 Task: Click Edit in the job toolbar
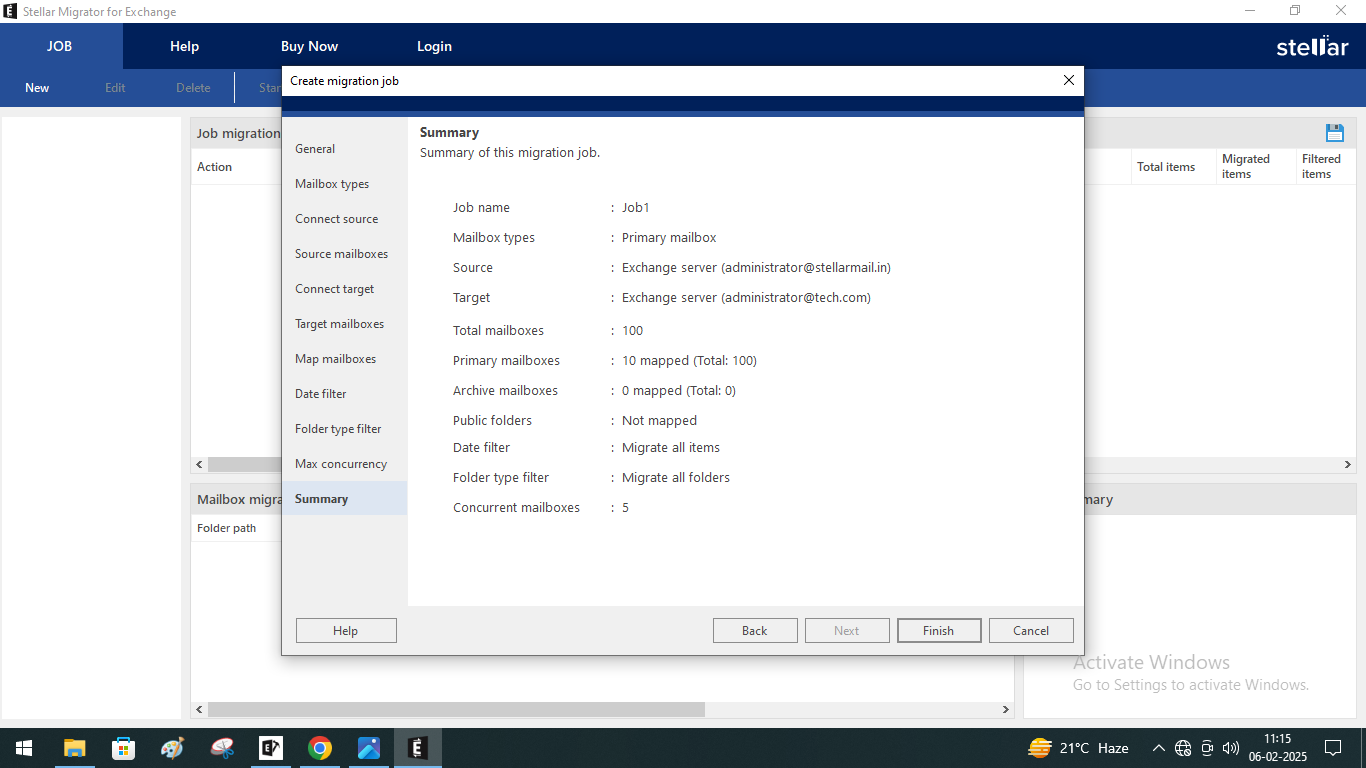[115, 88]
